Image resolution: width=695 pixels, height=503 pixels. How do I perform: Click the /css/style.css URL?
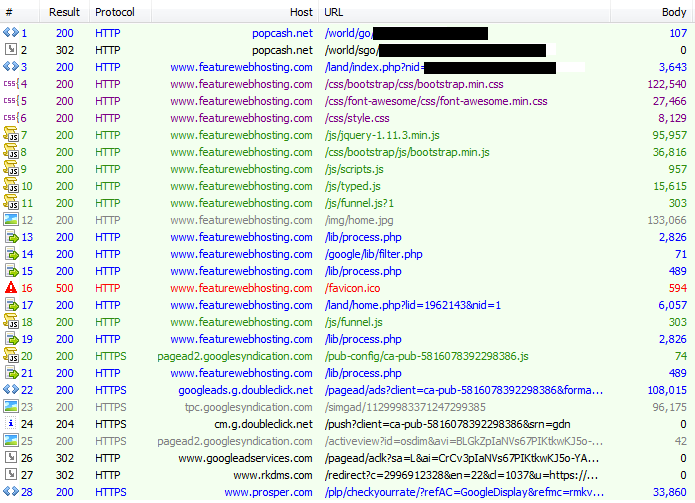[357, 118]
